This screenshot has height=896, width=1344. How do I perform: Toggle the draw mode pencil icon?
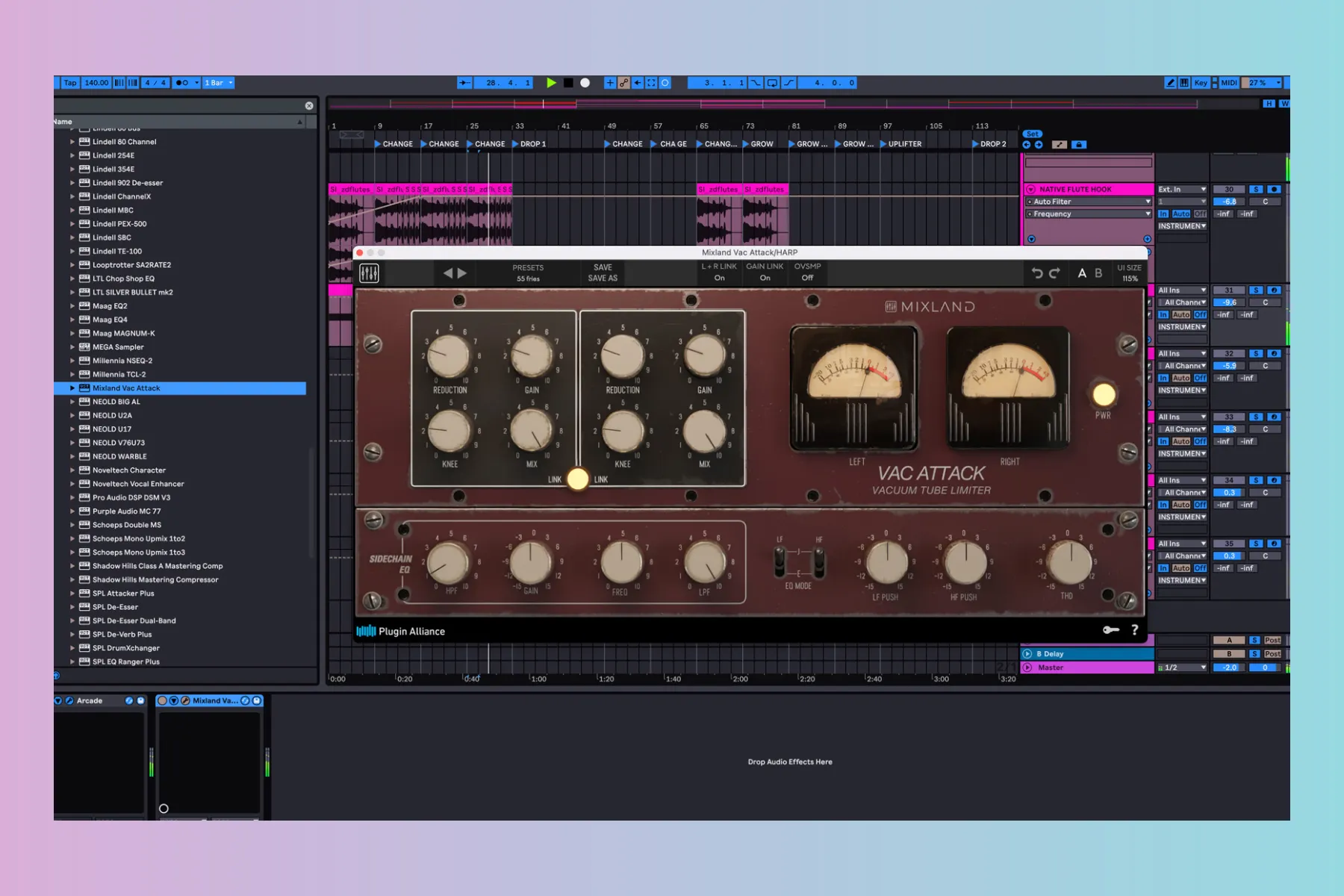pos(1170,83)
